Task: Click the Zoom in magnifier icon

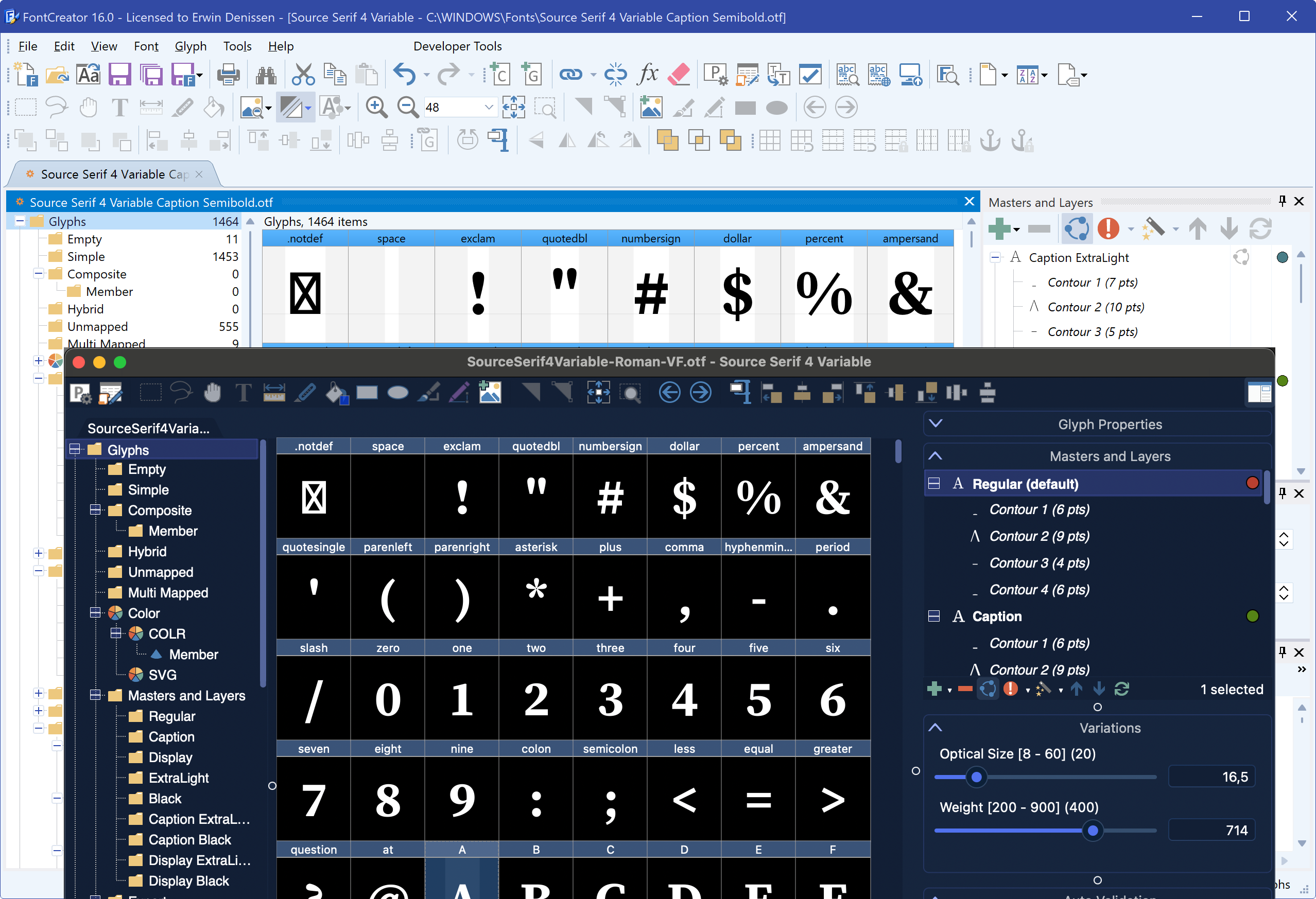Action: (x=376, y=107)
